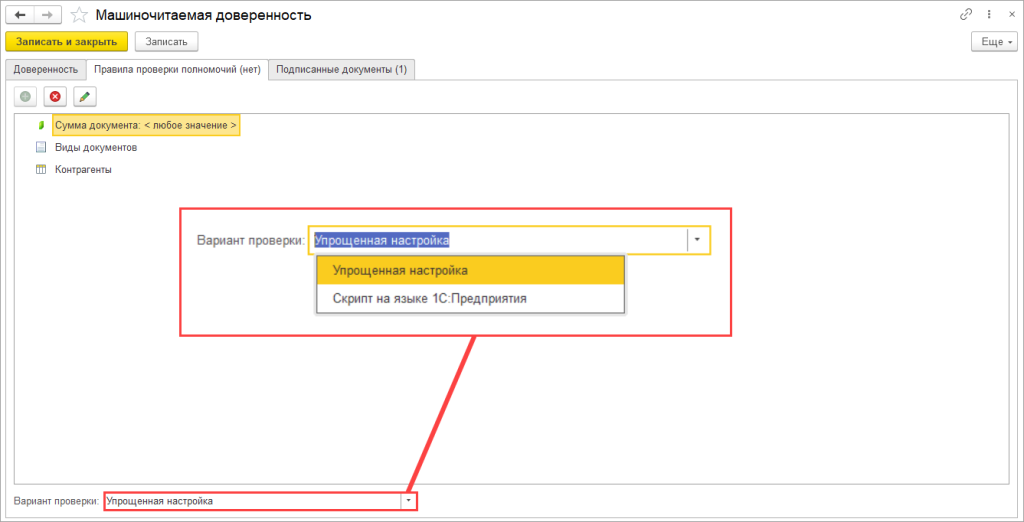
Task: Open Подписанные документы (1) tab
Action: click(x=342, y=70)
